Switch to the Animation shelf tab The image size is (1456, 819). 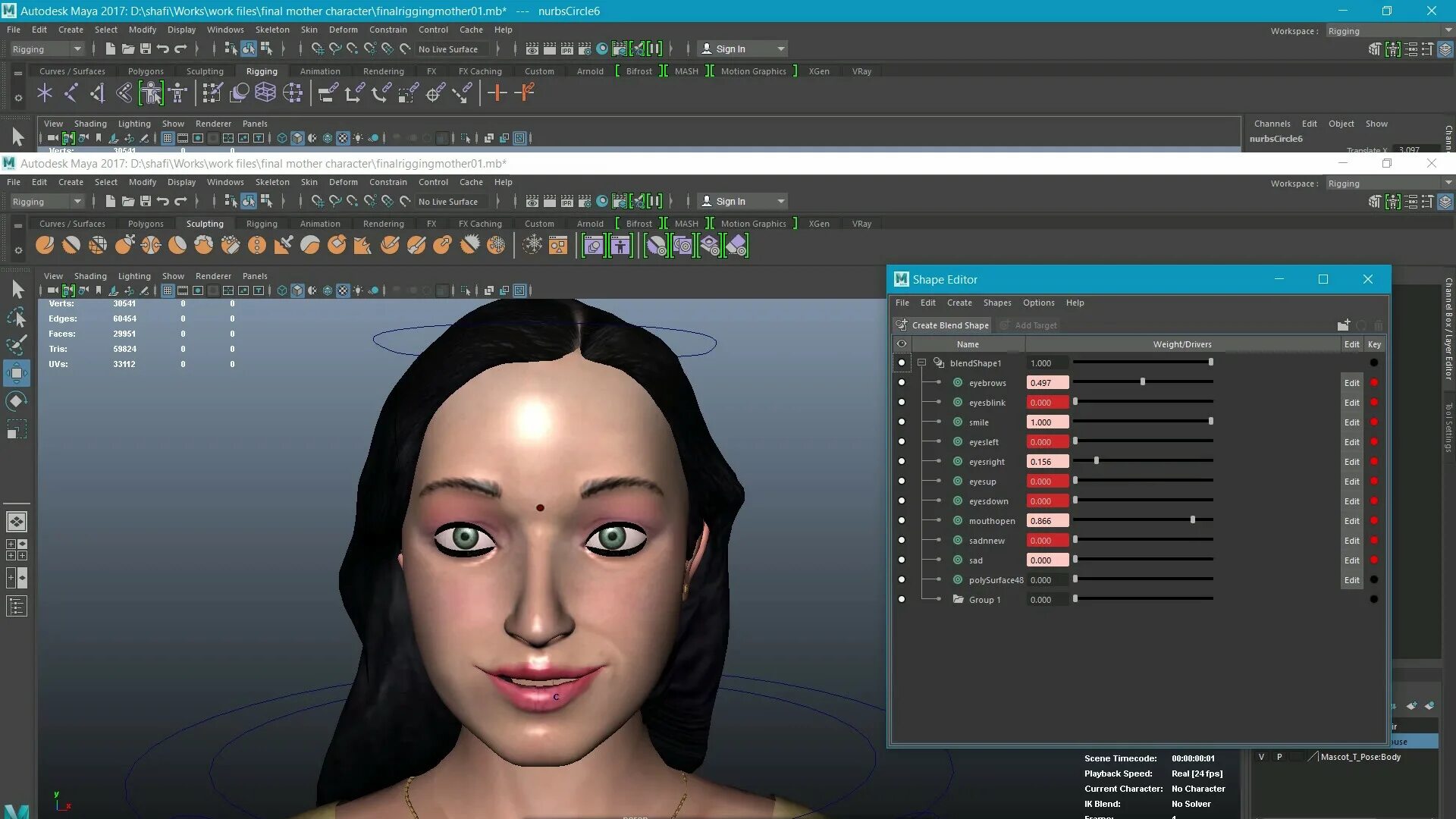point(319,224)
